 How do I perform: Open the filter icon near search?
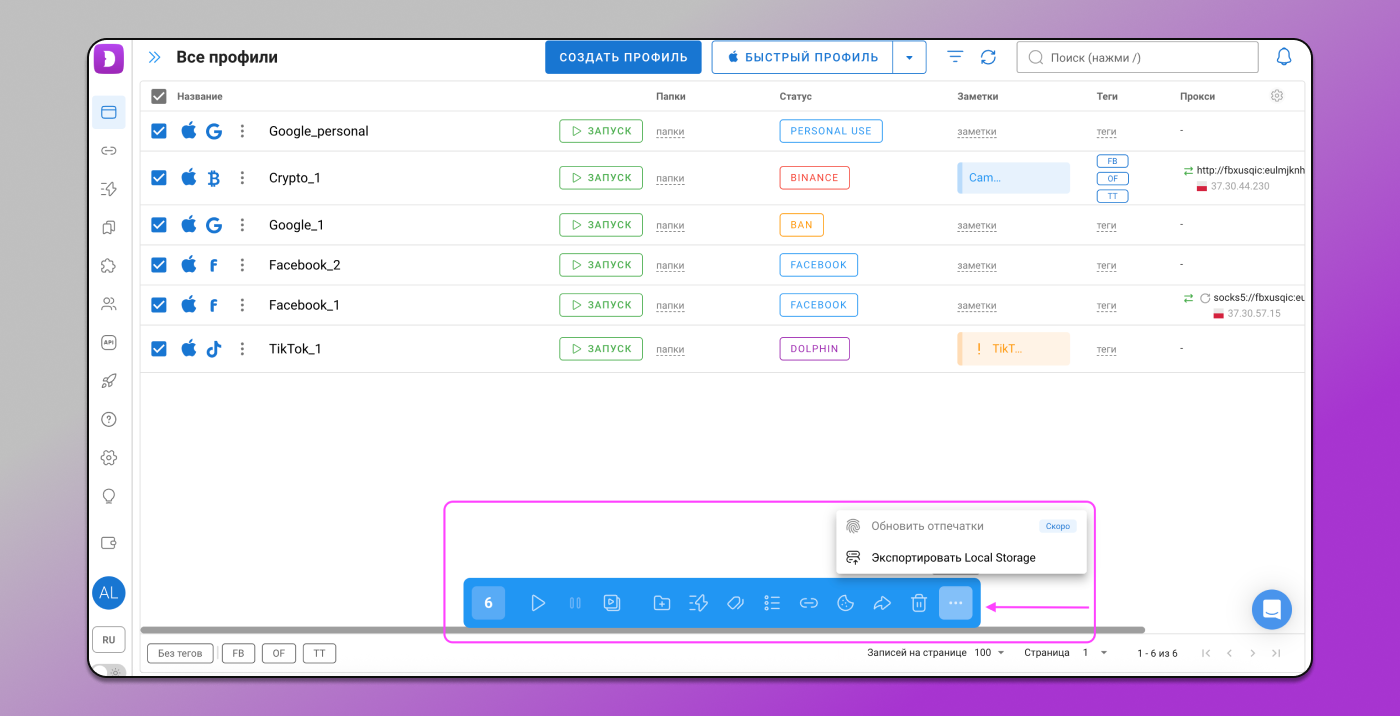pos(955,57)
